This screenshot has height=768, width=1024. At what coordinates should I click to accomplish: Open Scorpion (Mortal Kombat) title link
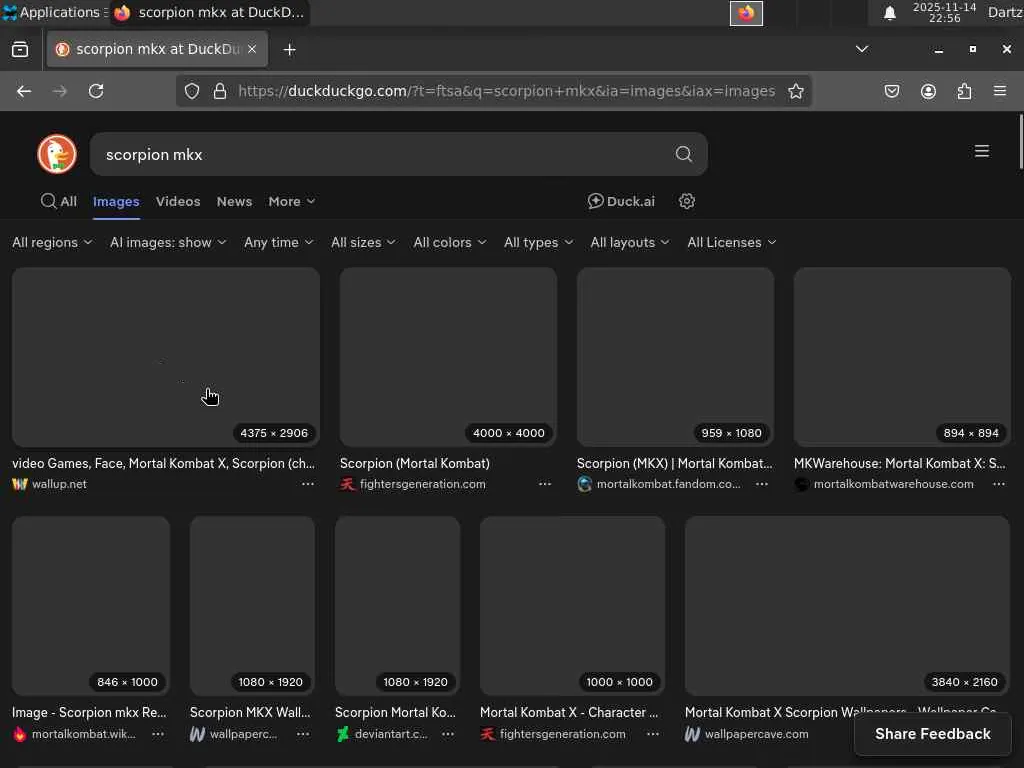coord(415,464)
